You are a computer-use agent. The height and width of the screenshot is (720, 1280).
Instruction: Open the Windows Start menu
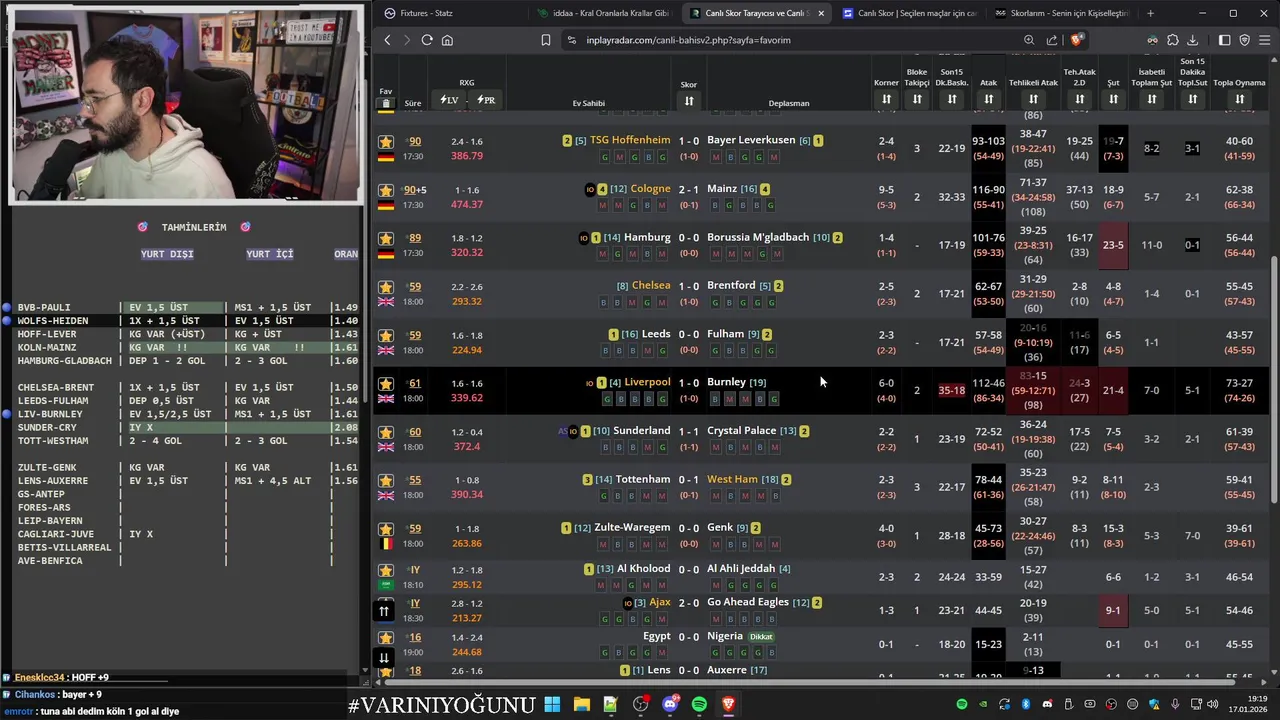coord(552,704)
